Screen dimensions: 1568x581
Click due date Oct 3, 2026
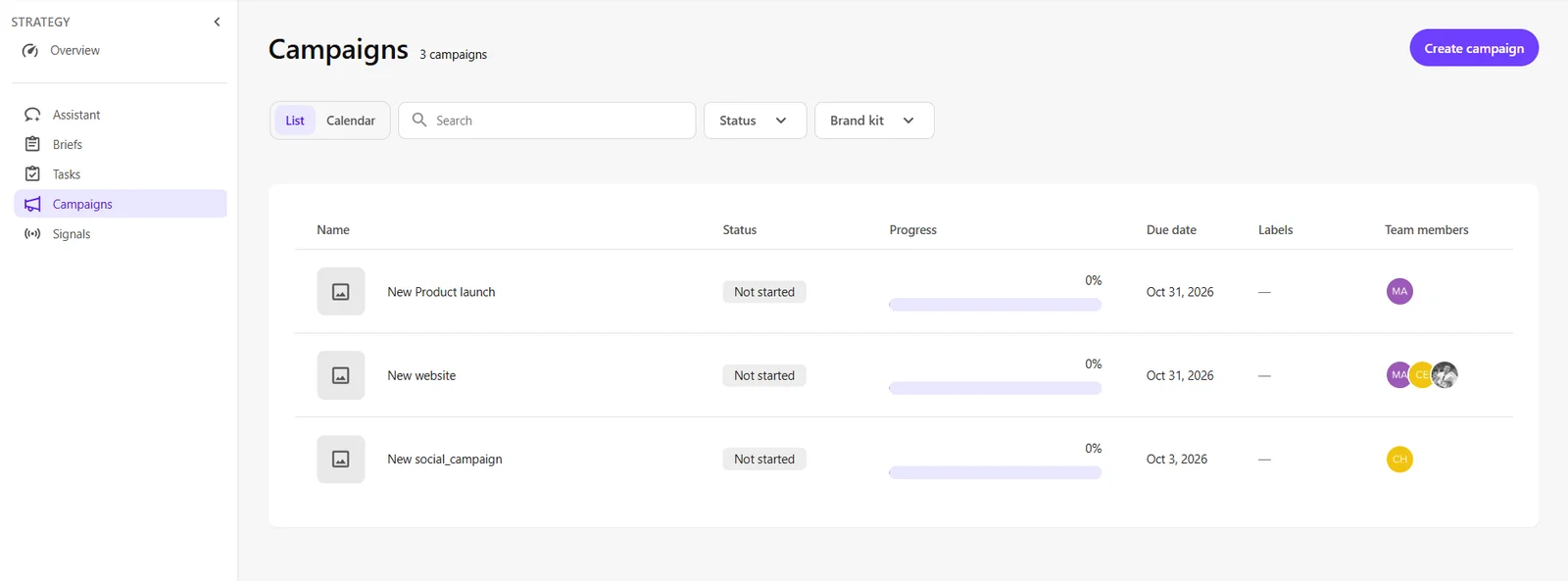pos(1177,460)
